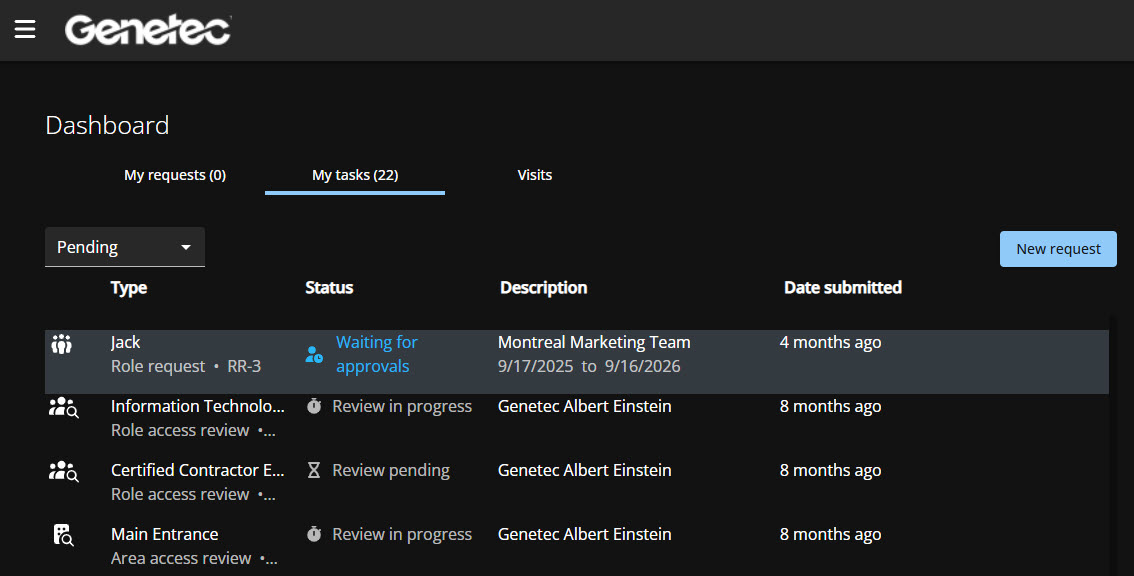Expand the ellipsis on Information Technology review
Image resolution: width=1134 pixels, height=576 pixels.
[272, 430]
